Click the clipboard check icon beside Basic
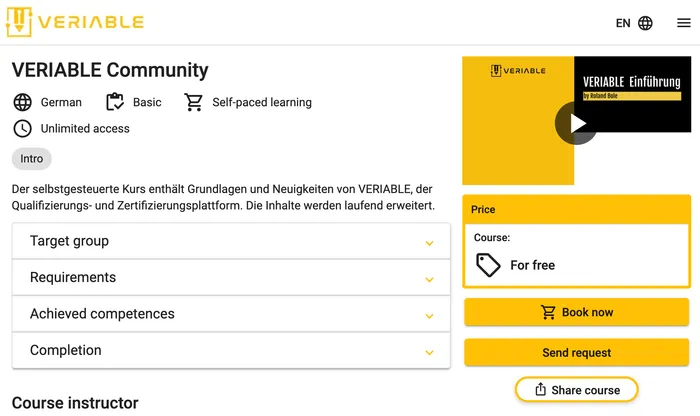This screenshot has height=416, width=700. [x=115, y=102]
